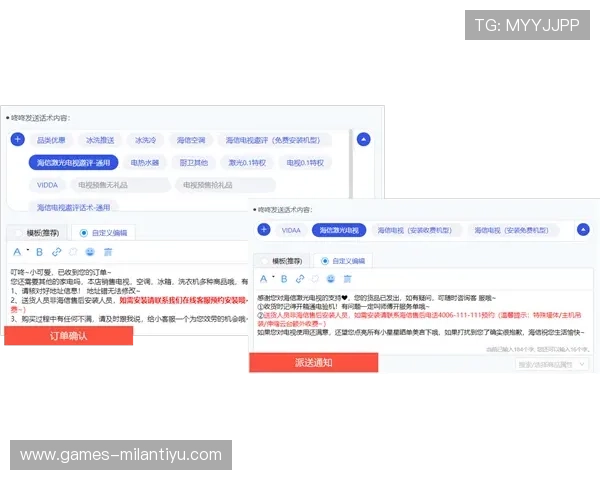Open the product attribute search dropdown
Image resolution: width=600 pixels, height=480 pixels.
(x=551, y=364)
